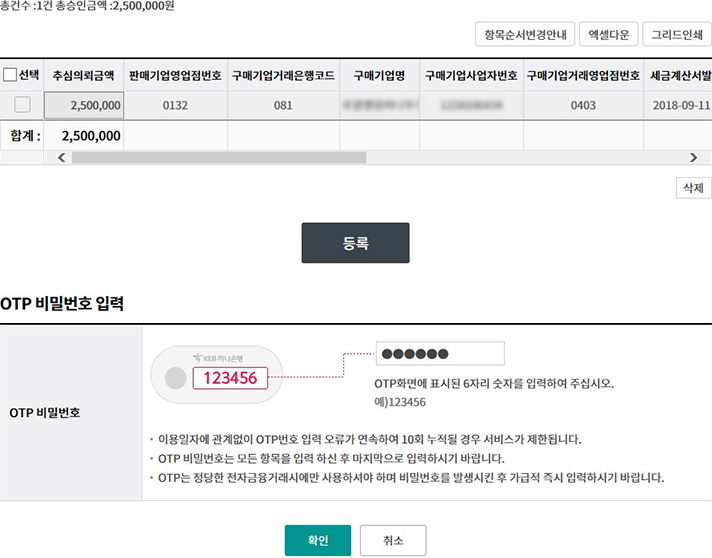Viewport: 712px width, 558px height.
Task: Click the dark 등록 register button
Action: [355, 243]
